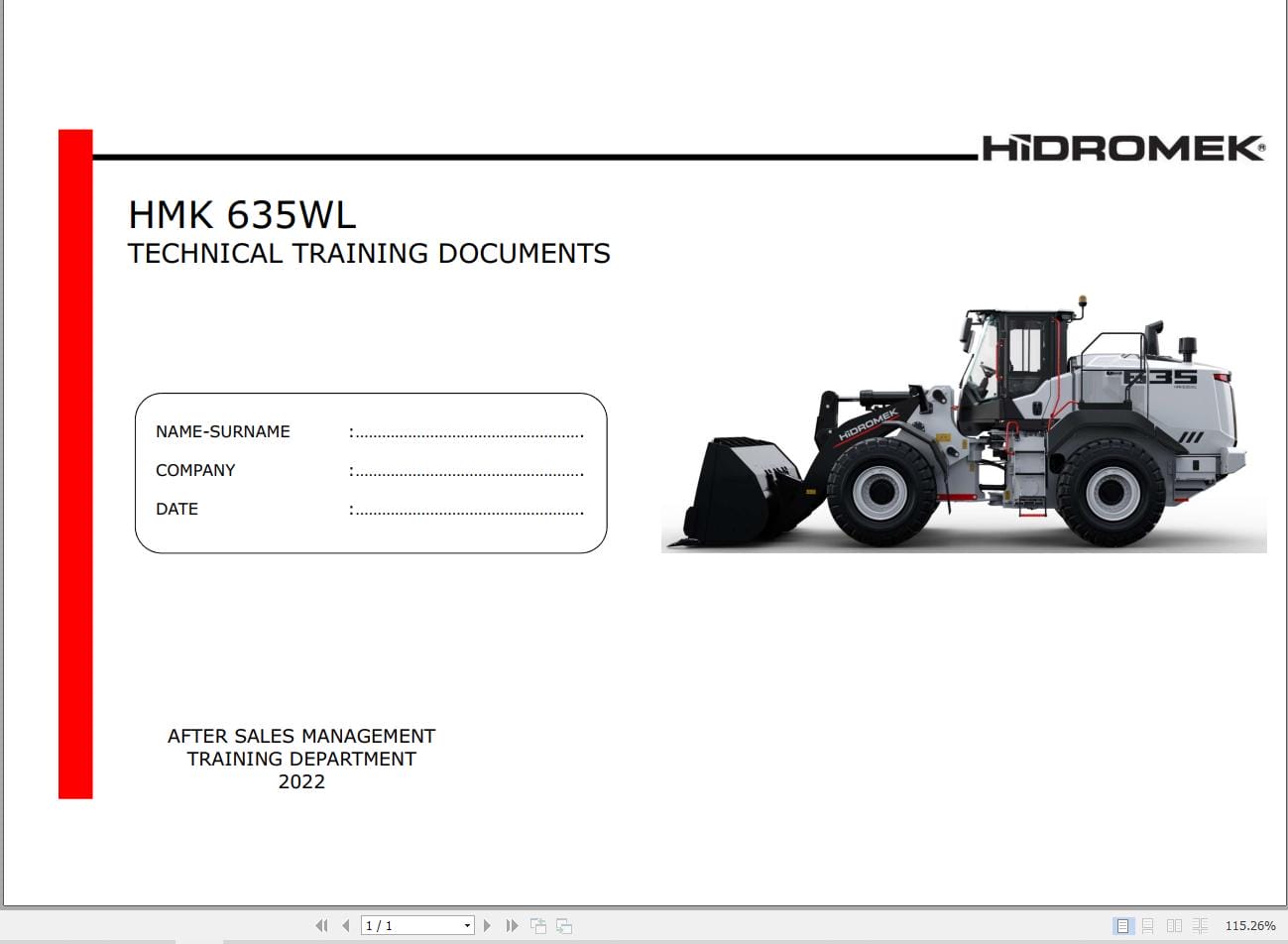Click the COMPANY dotted line

(466, 472)
